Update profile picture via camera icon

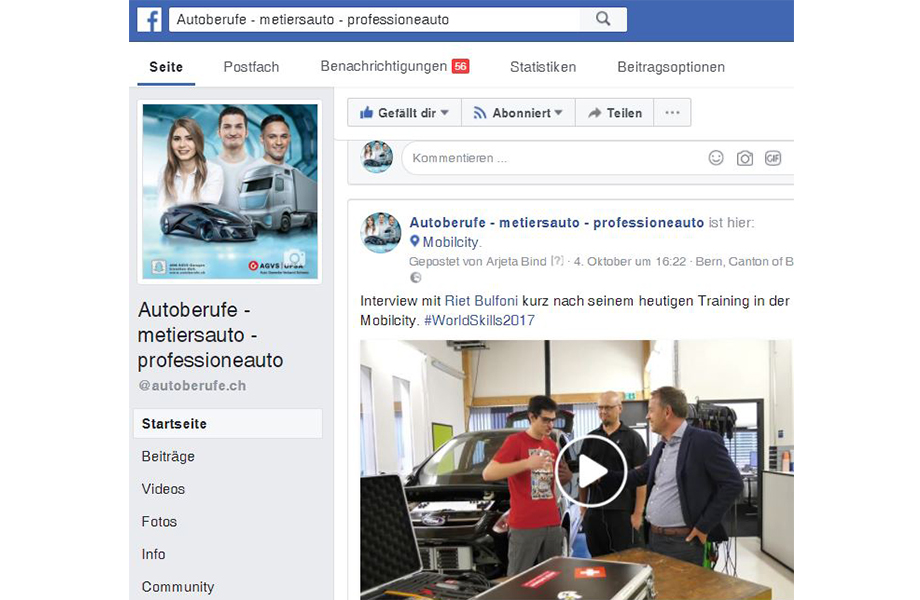coord(295,258)
